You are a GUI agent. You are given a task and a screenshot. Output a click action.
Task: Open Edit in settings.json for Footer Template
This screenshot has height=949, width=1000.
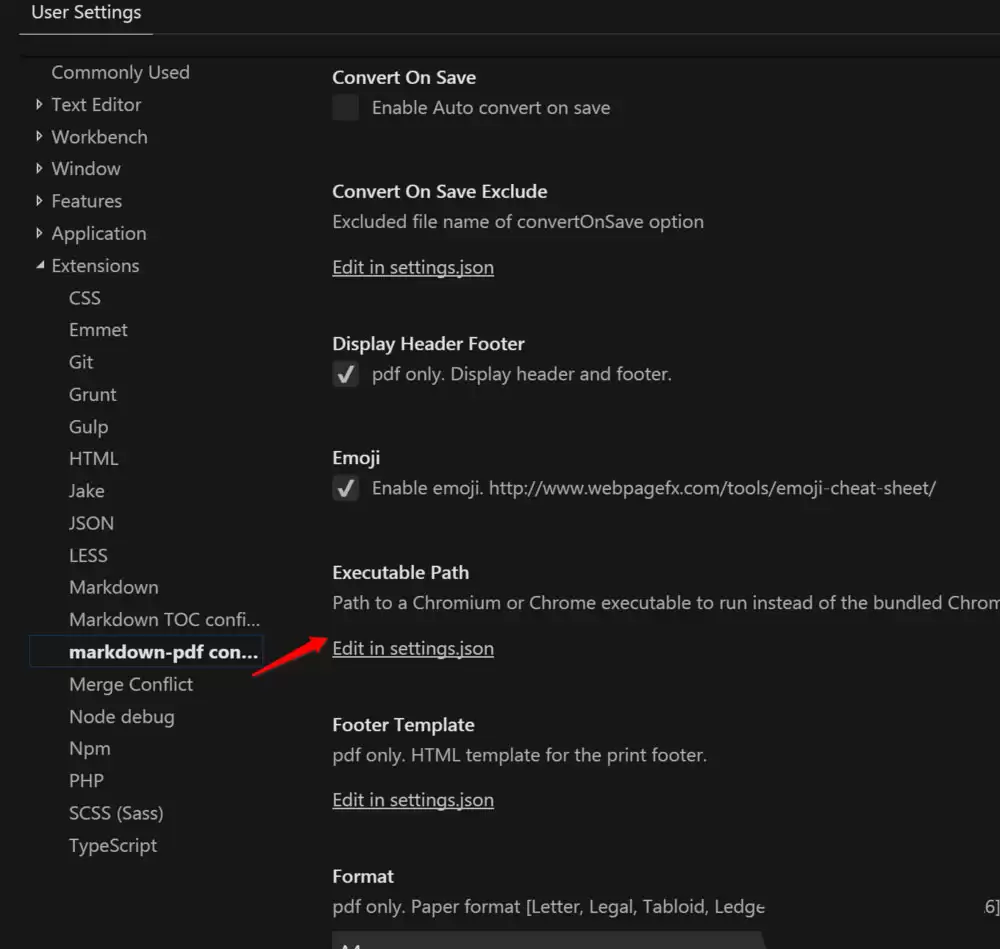(x=413, y=800)
